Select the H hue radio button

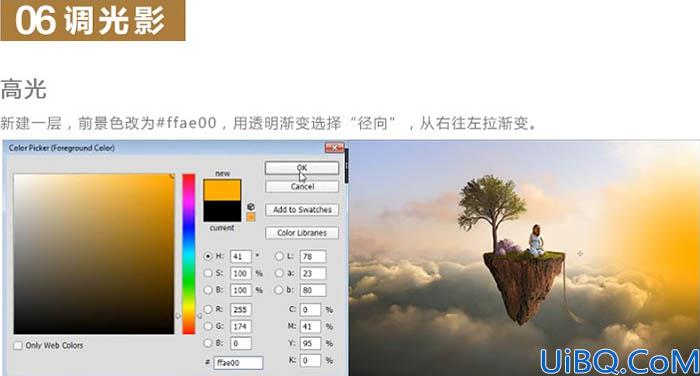click(208, 256)
